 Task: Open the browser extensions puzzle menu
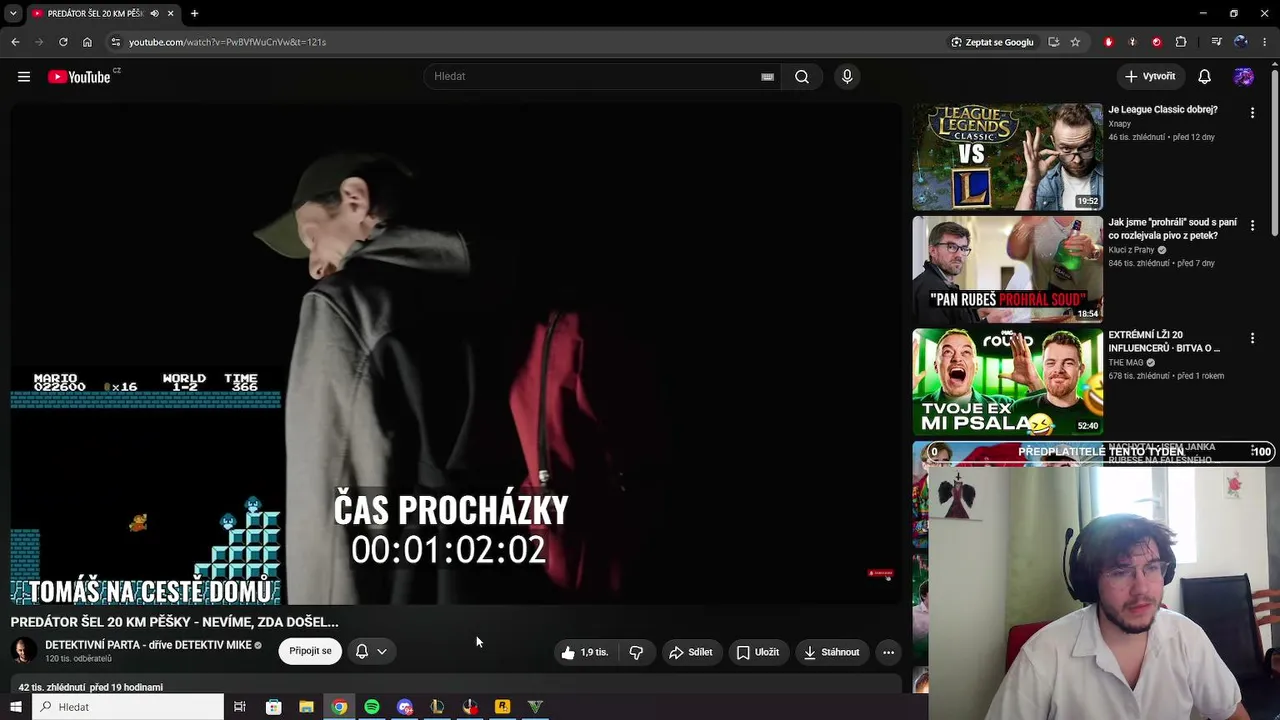pos(1181,42)
